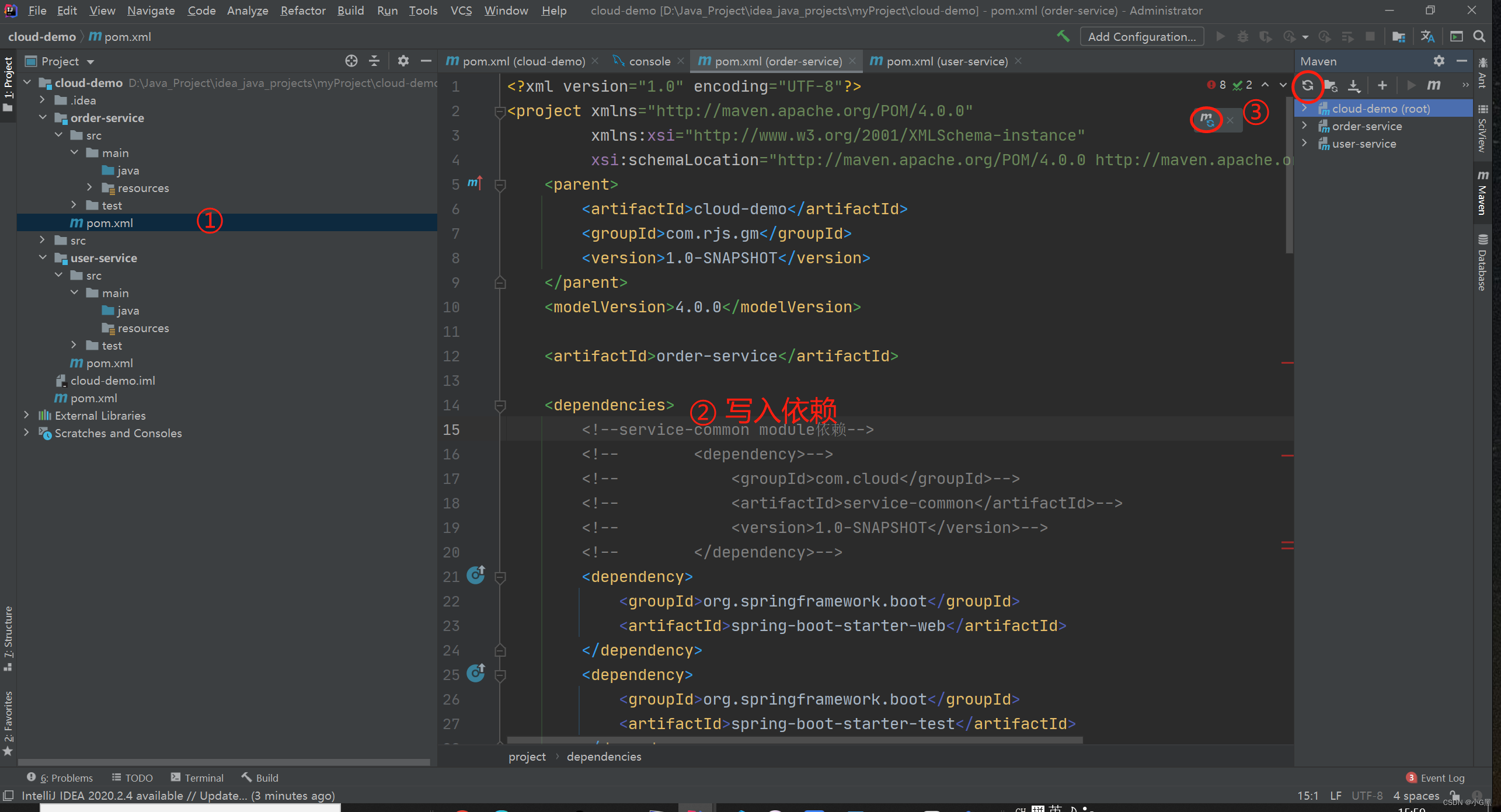The width and height of the screenshot is (1501, 812).
Task: Click Add Configuration button
Action: coord(1141,36)
